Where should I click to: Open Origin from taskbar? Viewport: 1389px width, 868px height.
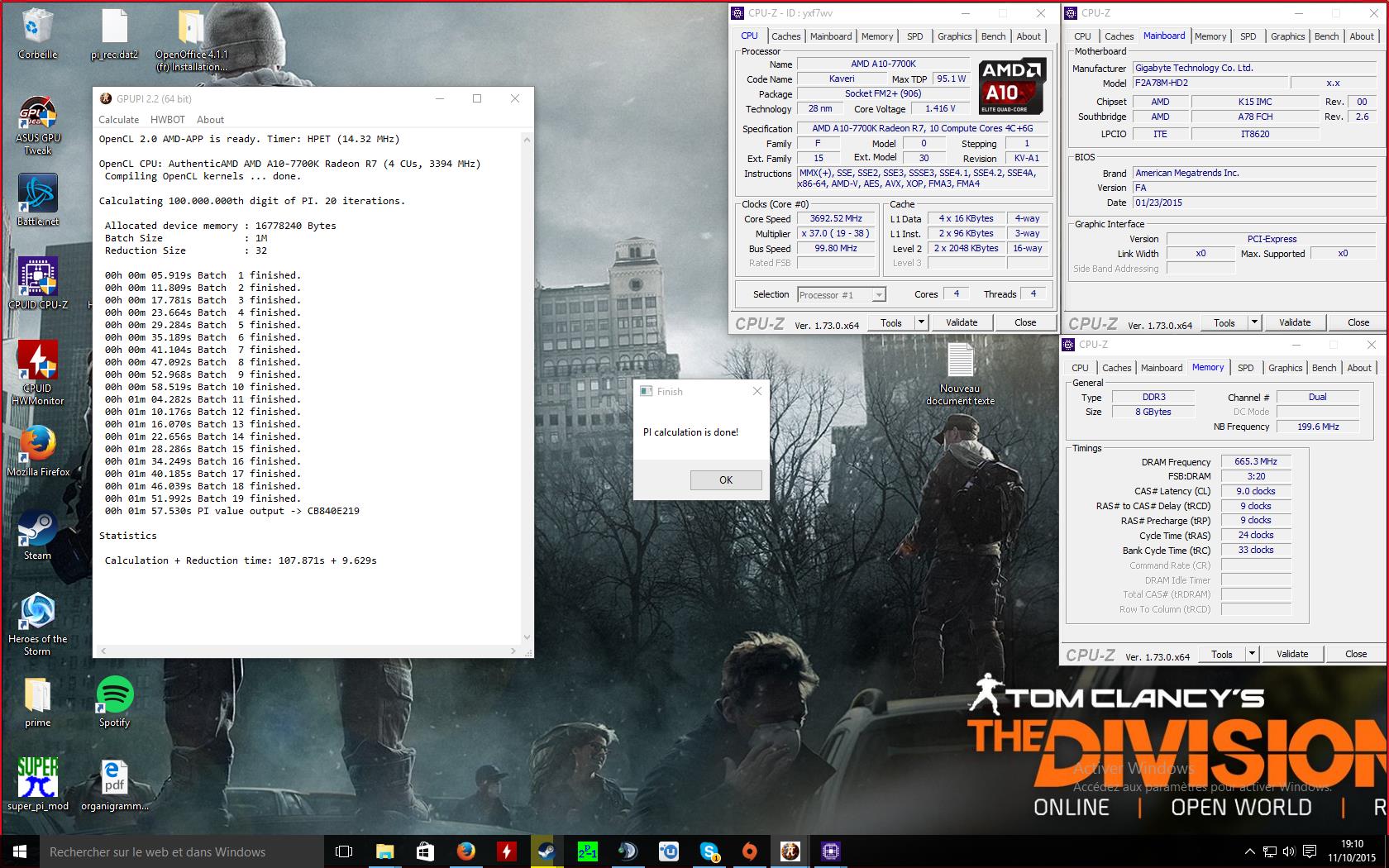click(750, 851)
